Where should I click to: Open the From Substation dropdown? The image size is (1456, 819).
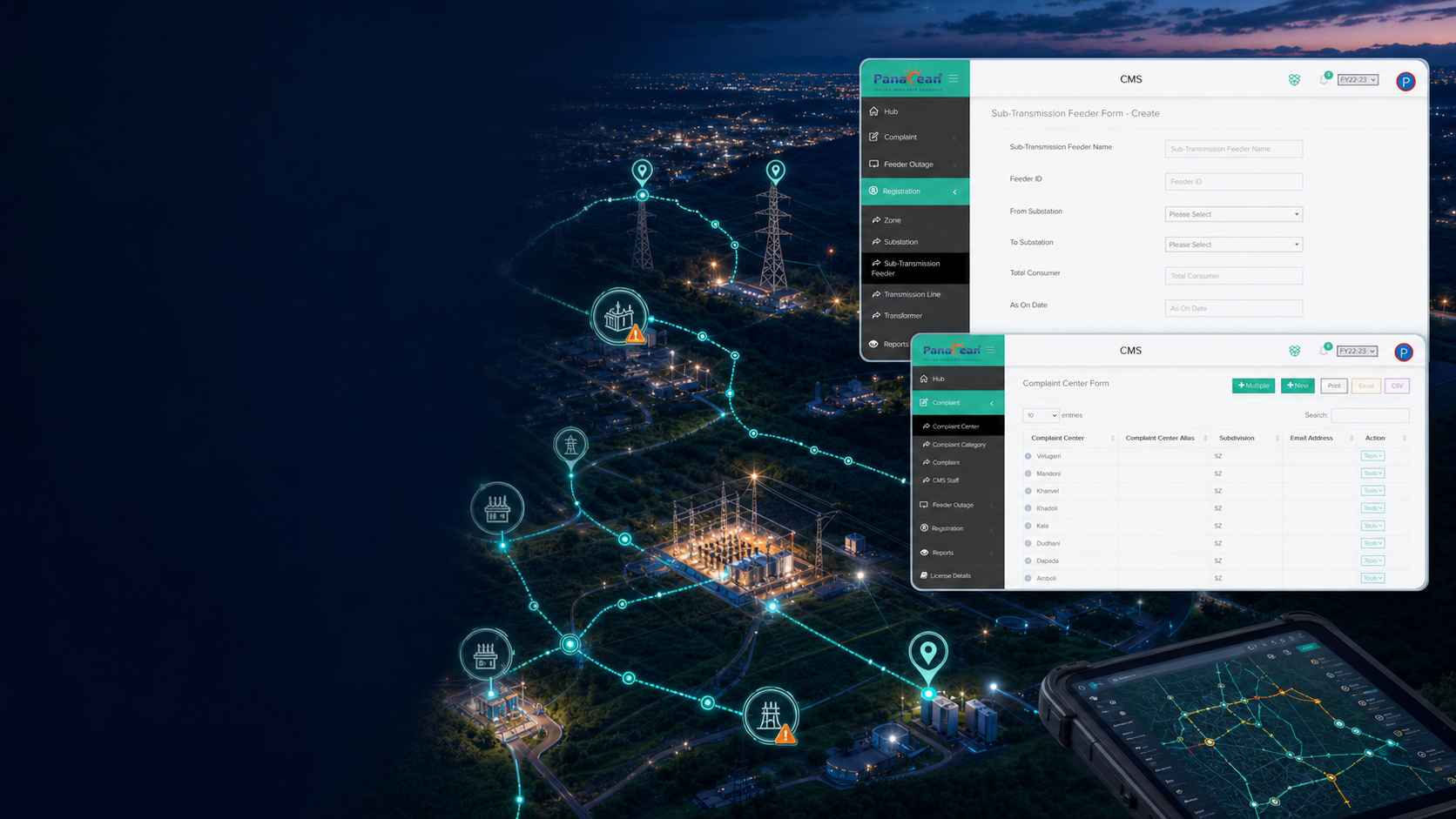pos(1234,214)
